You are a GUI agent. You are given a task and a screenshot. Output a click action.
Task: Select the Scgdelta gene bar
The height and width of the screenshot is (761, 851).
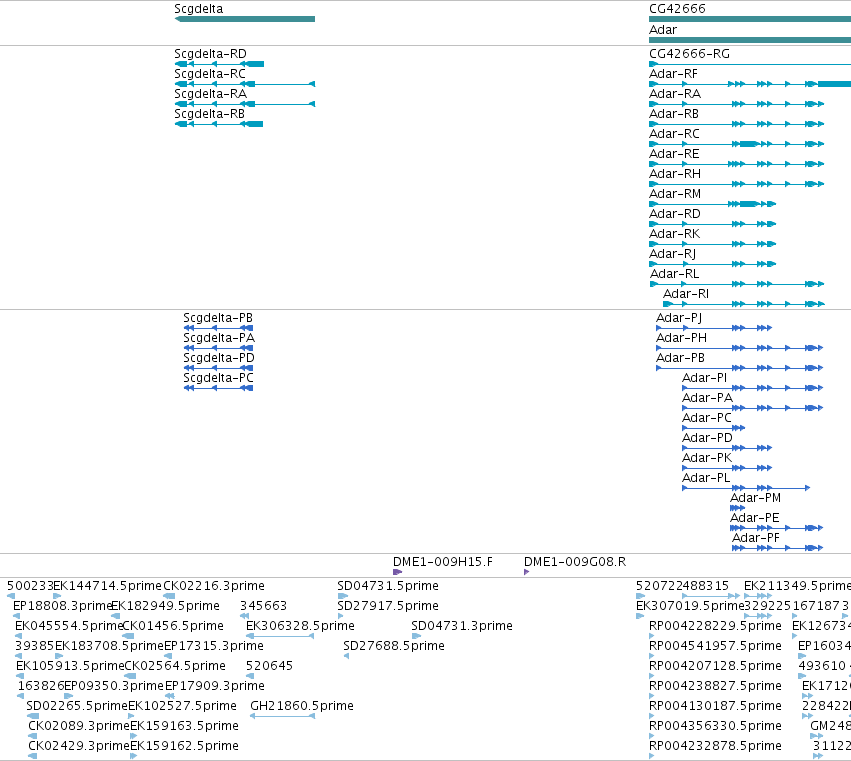(245, 19)
